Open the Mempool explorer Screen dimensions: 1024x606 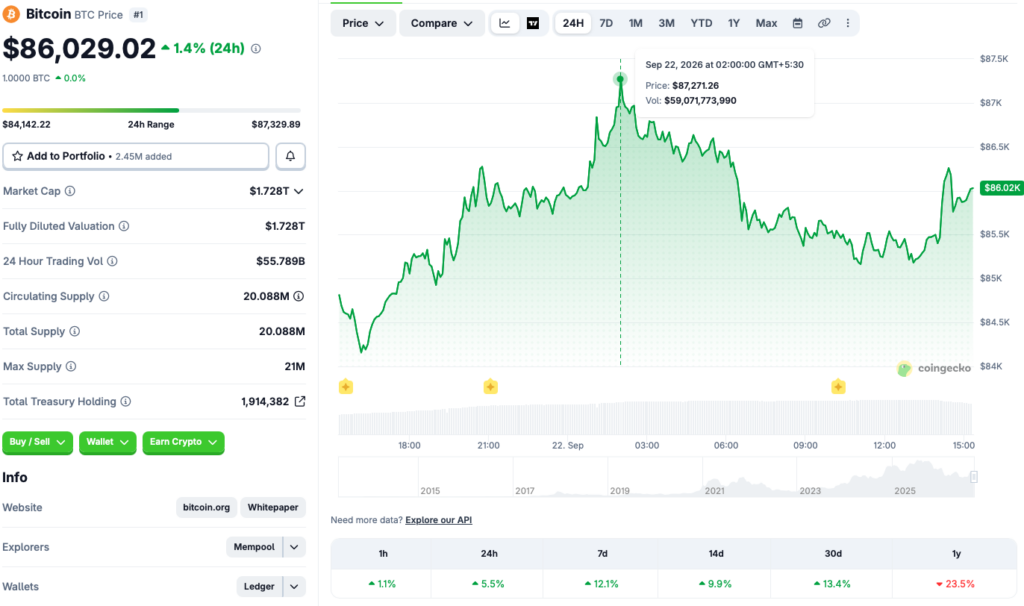coord(254,547)
